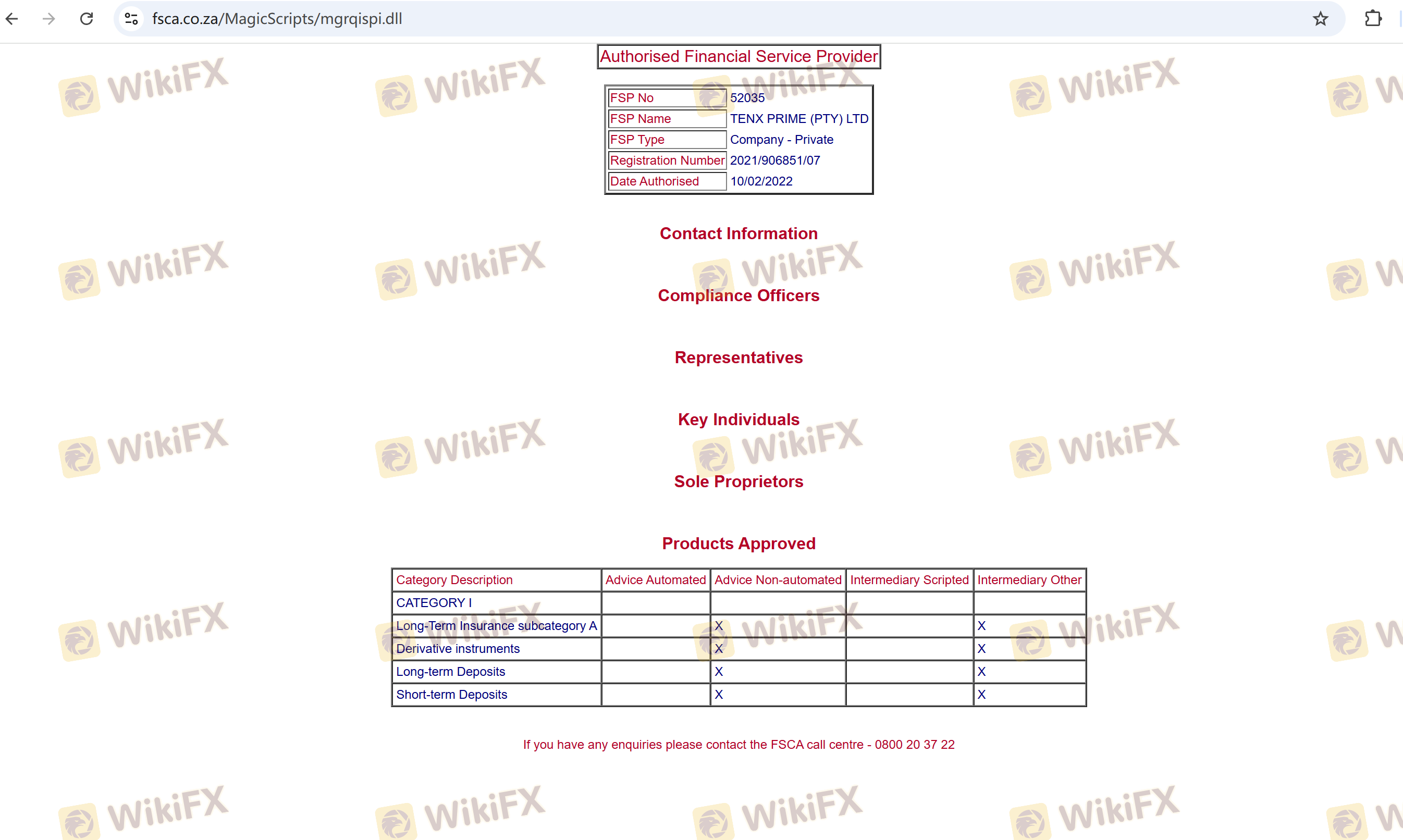Expand the Compliance Officers section
Image resolution: width=1403 pixels, height=840 pixels.
(x=738, y=295)
